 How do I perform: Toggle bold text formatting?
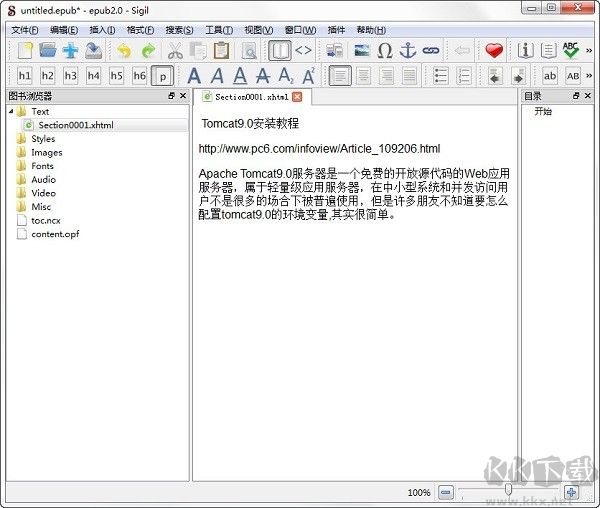194,76
